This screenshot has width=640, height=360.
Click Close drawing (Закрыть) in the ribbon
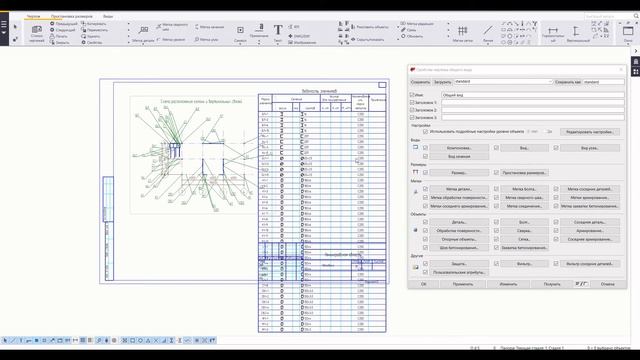[x=60, y=42]
